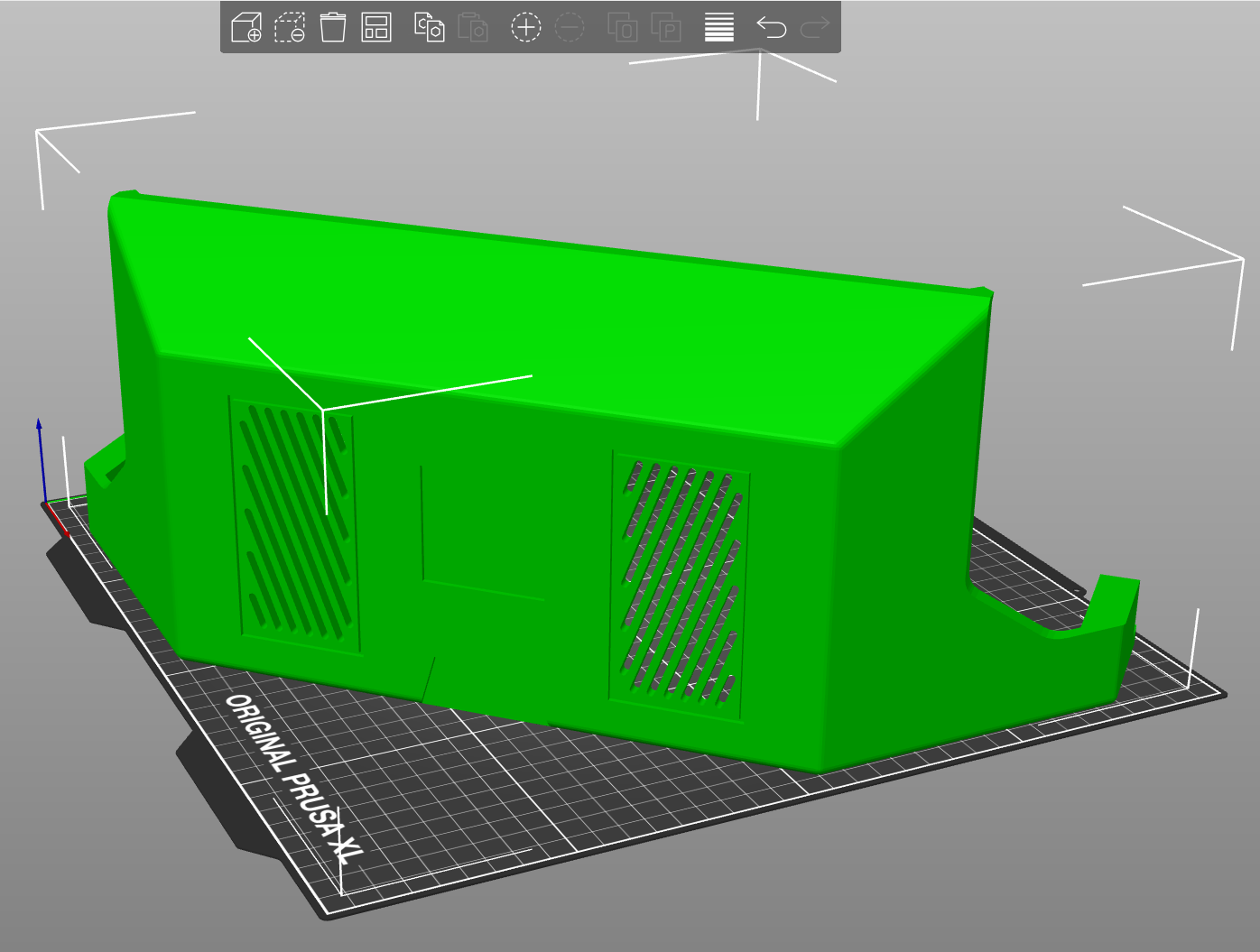Open variable layer height editing

(x=719, y=27)
